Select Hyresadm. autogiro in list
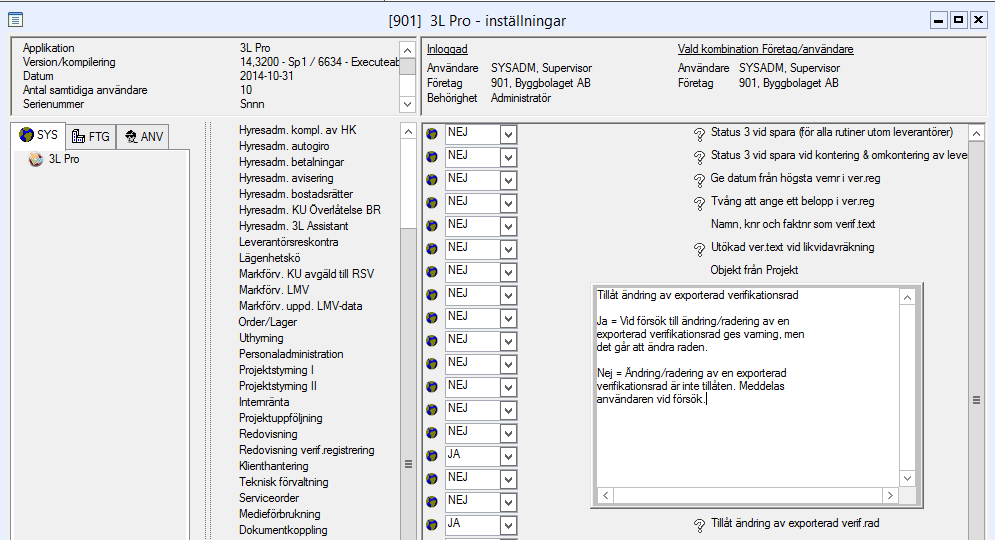Screen dimensions: 995x540 [x=284, y=146]
